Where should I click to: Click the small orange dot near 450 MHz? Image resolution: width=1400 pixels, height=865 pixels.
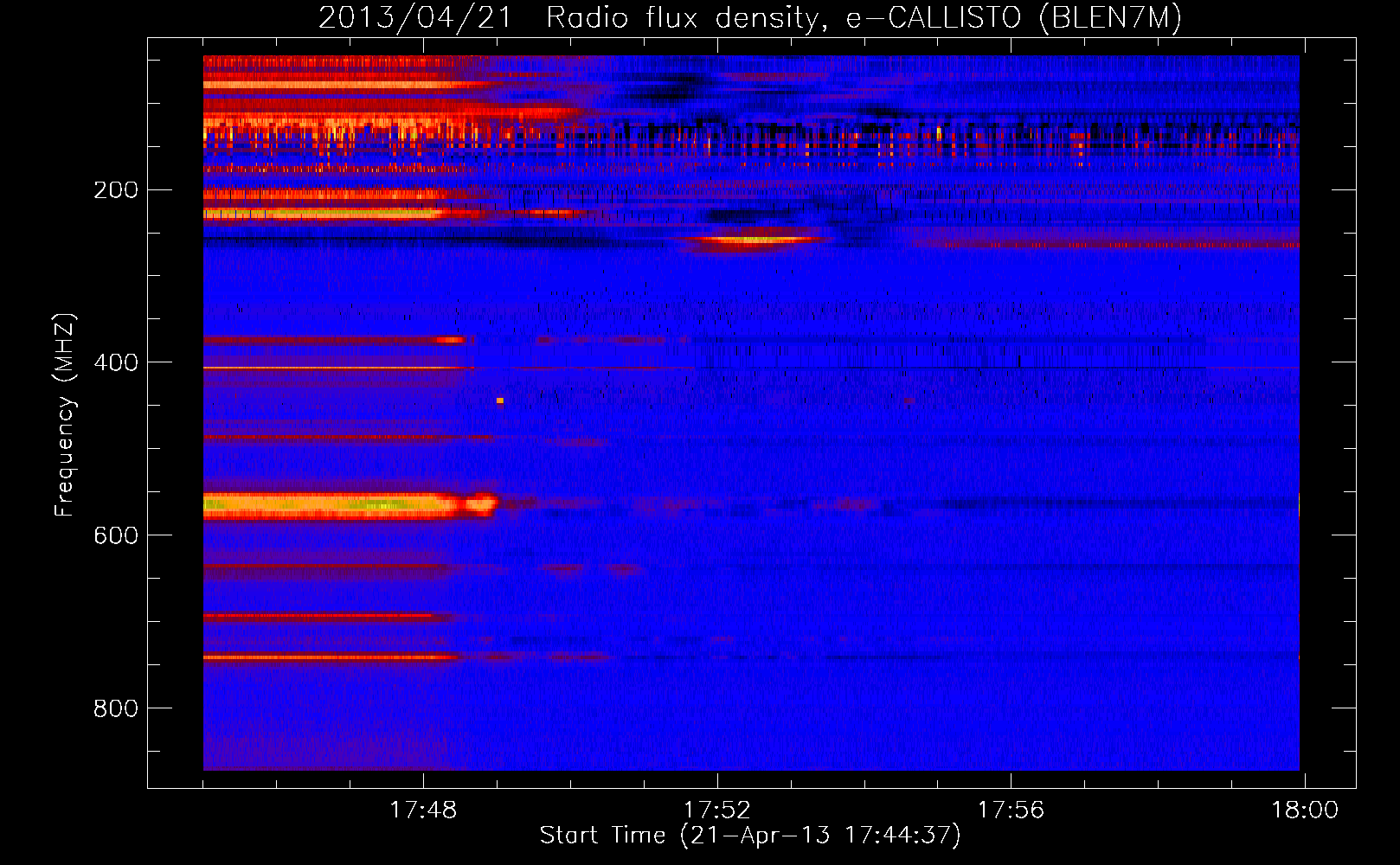(500, 400)
